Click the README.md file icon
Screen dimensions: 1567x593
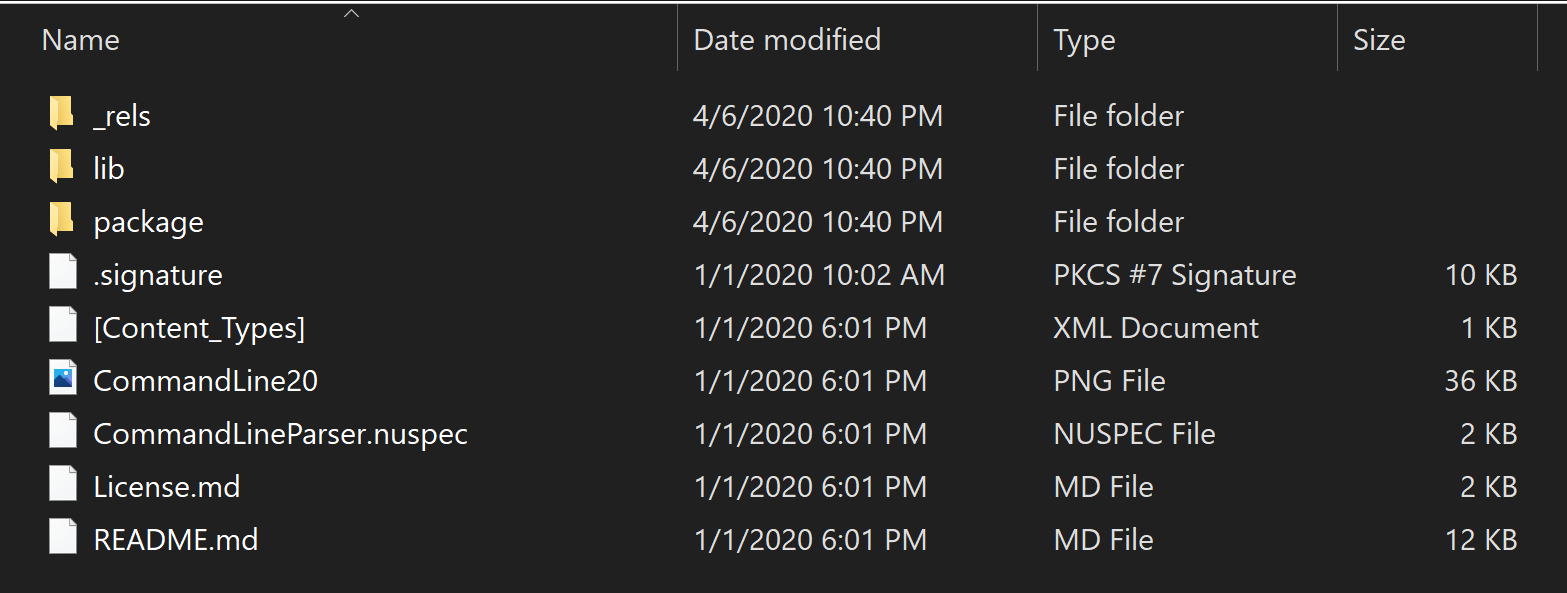62,538
